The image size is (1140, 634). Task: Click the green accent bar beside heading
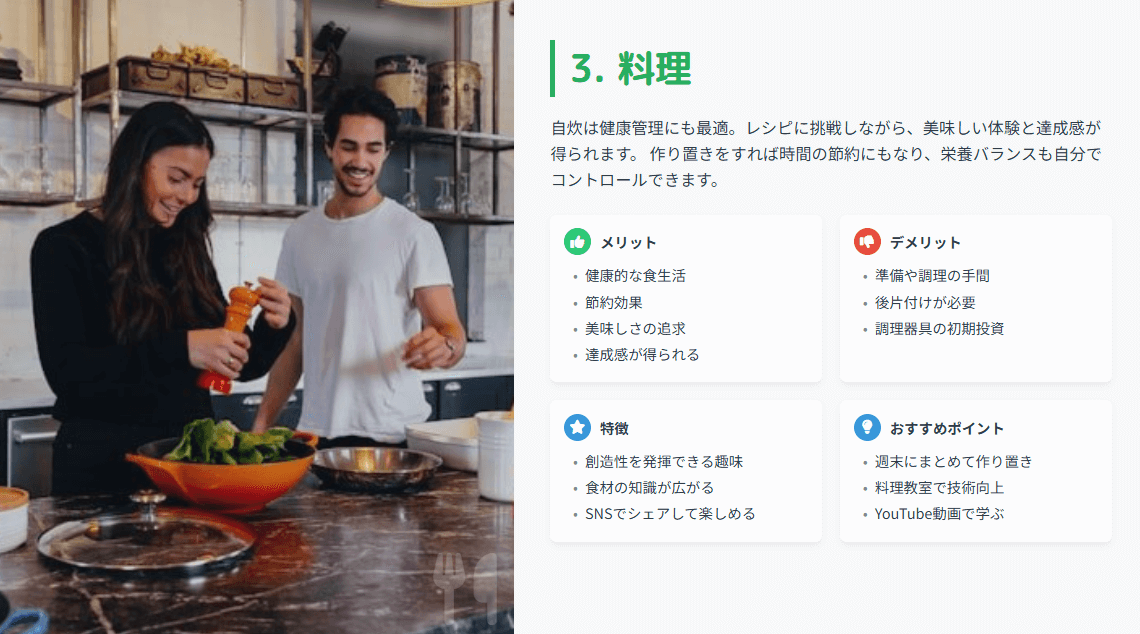[x=553, y=68]
